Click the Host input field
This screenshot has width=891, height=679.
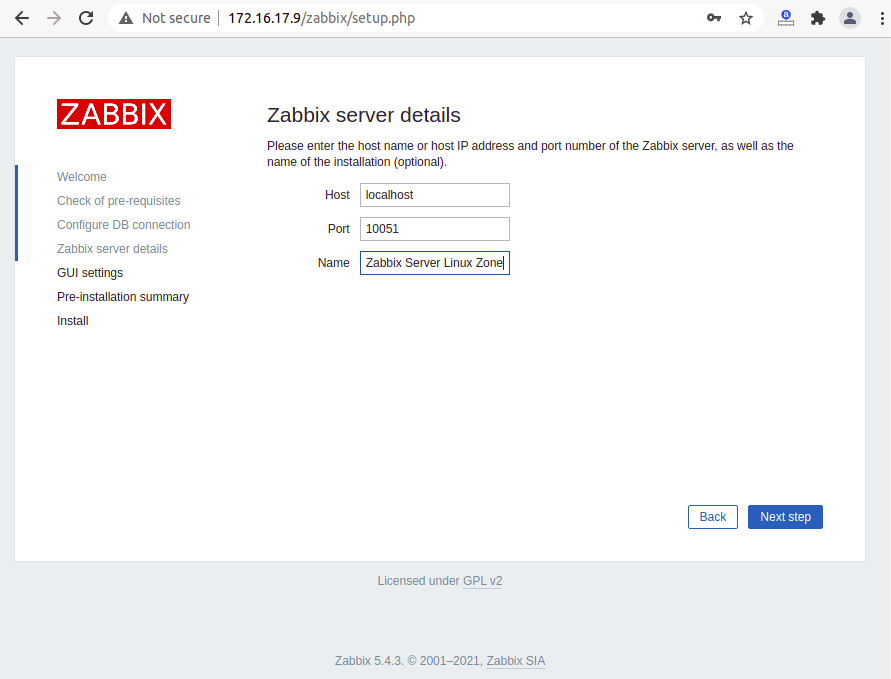click(435, 195)
